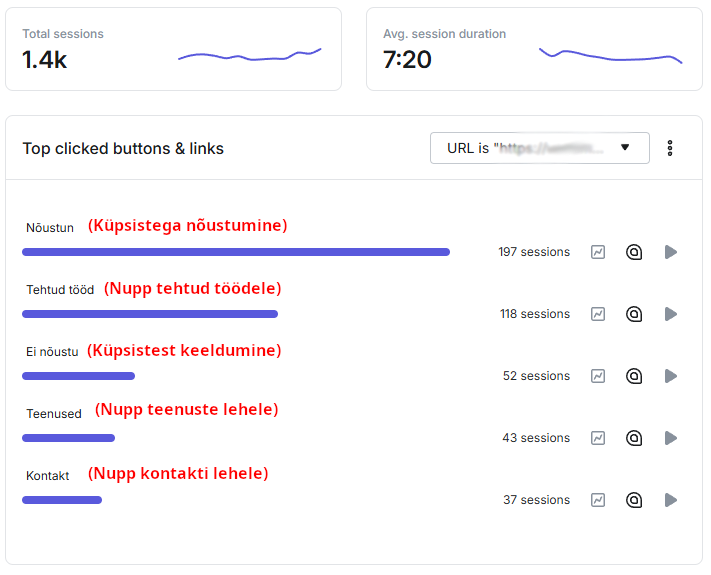Open trend chart icon for Tehtud tööd
Screen dimensions: 711x575
point(598,314)
